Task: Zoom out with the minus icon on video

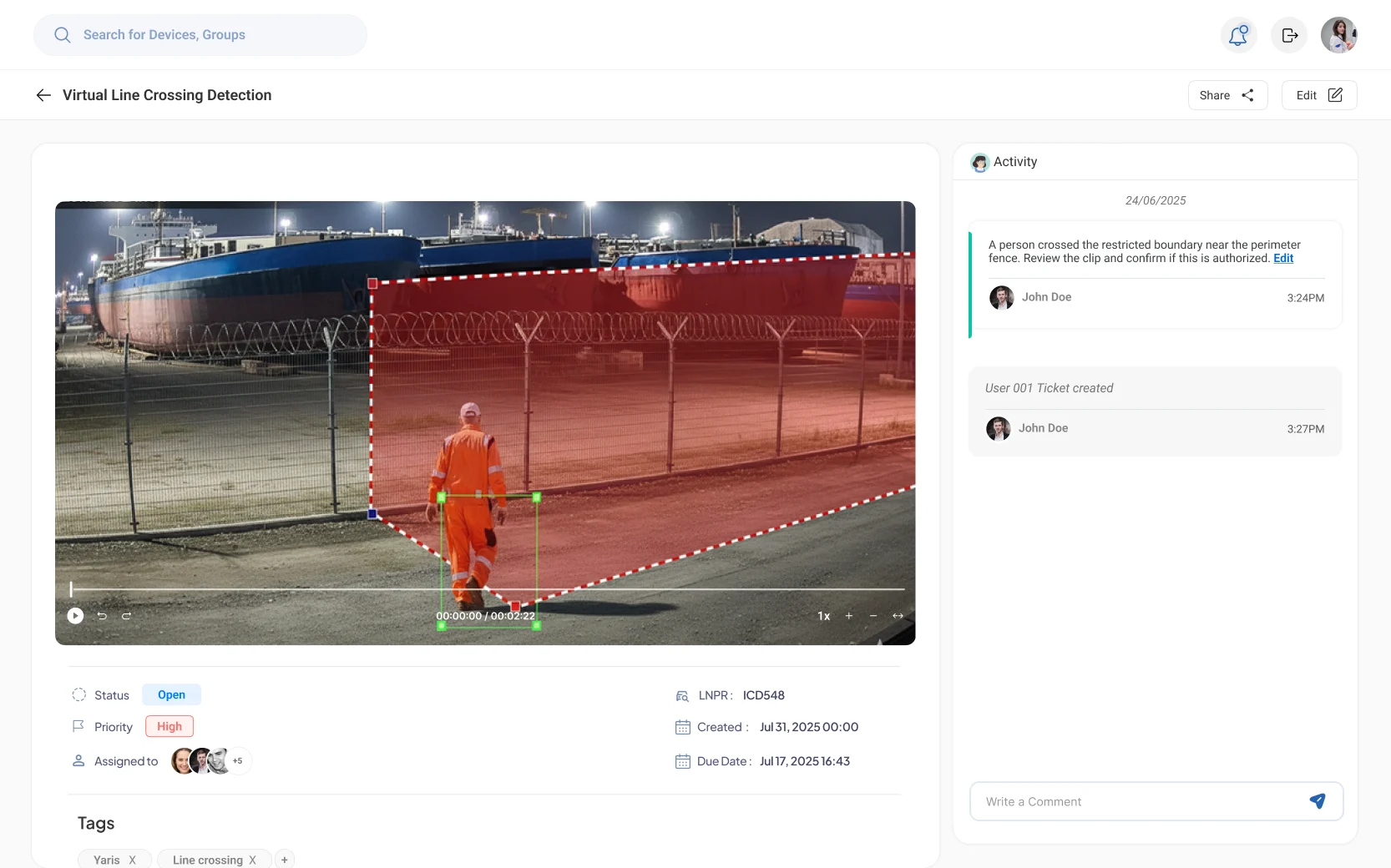Action: [x=873, y=616]
